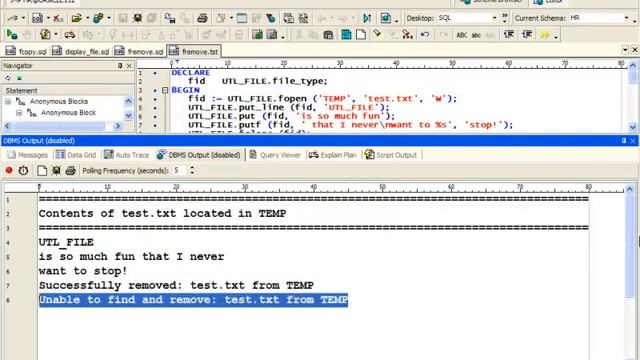Open the Explain Plan tab
Screen dimensions: 640x360
point(332,155)
